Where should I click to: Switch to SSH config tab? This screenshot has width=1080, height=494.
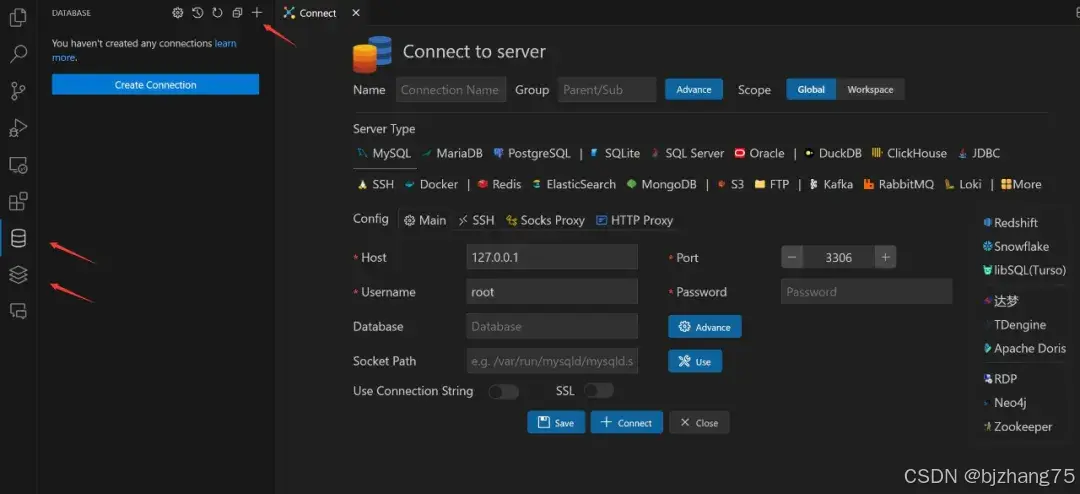[476, 220]
